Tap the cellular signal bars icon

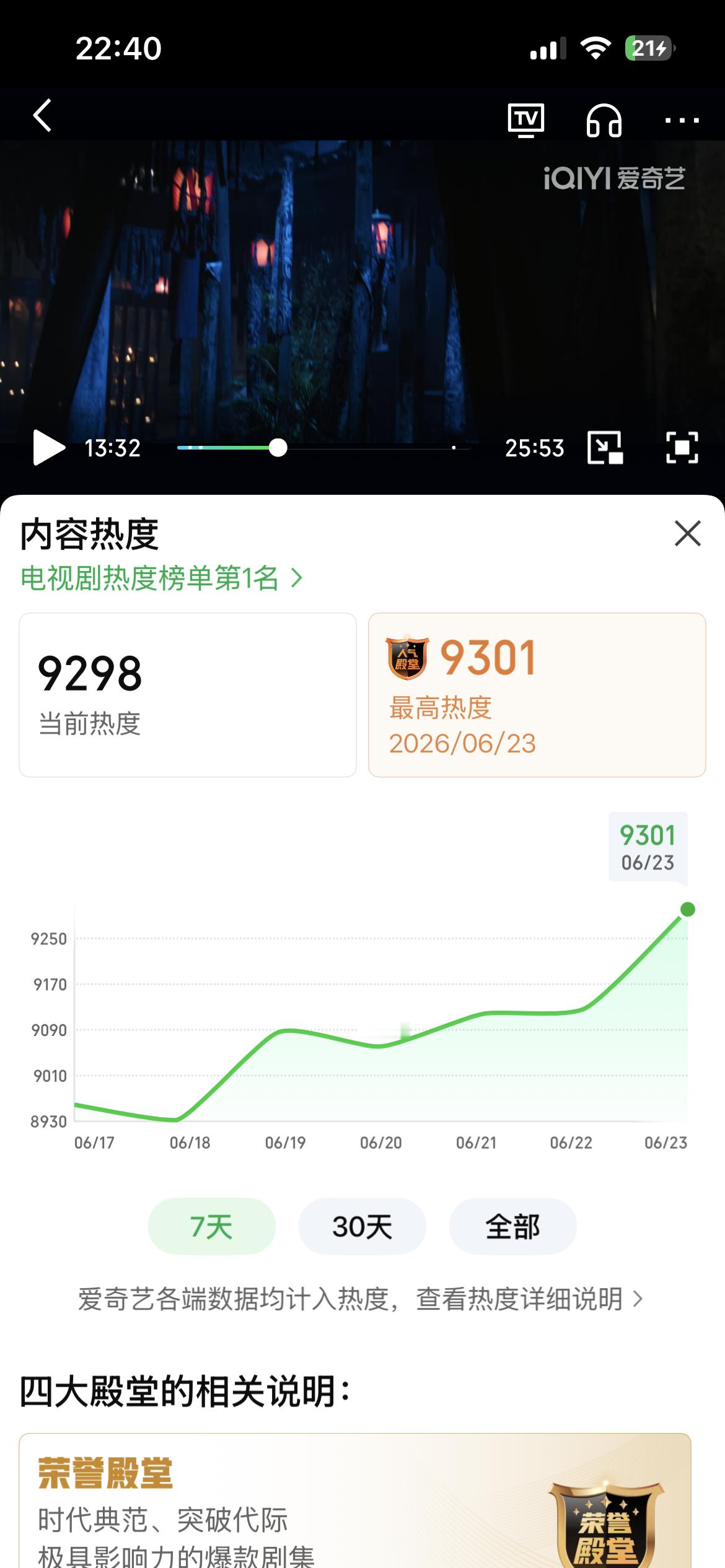(548, 48)
